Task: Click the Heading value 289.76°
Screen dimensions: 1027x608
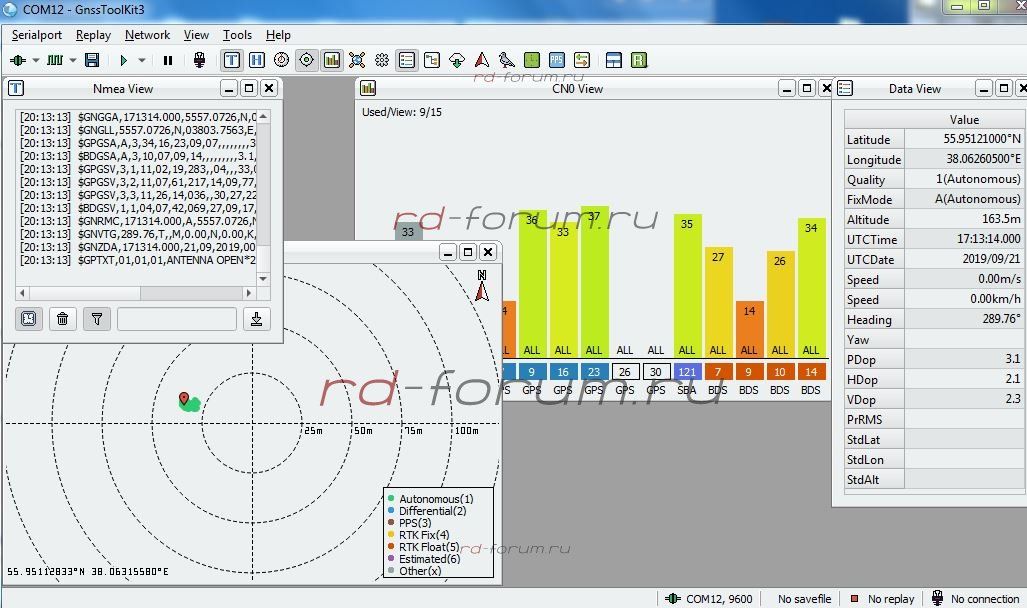Action: tap(1001, 319)
